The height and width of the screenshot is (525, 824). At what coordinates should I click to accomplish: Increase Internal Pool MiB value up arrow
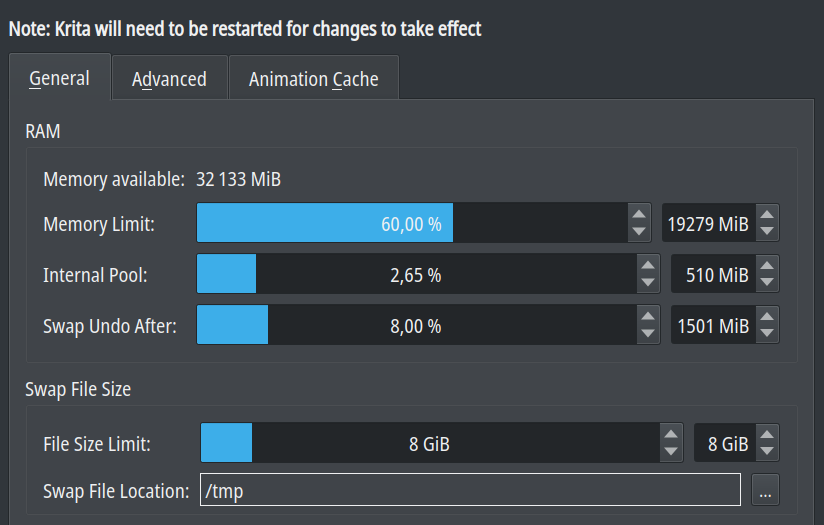(767, 265)
